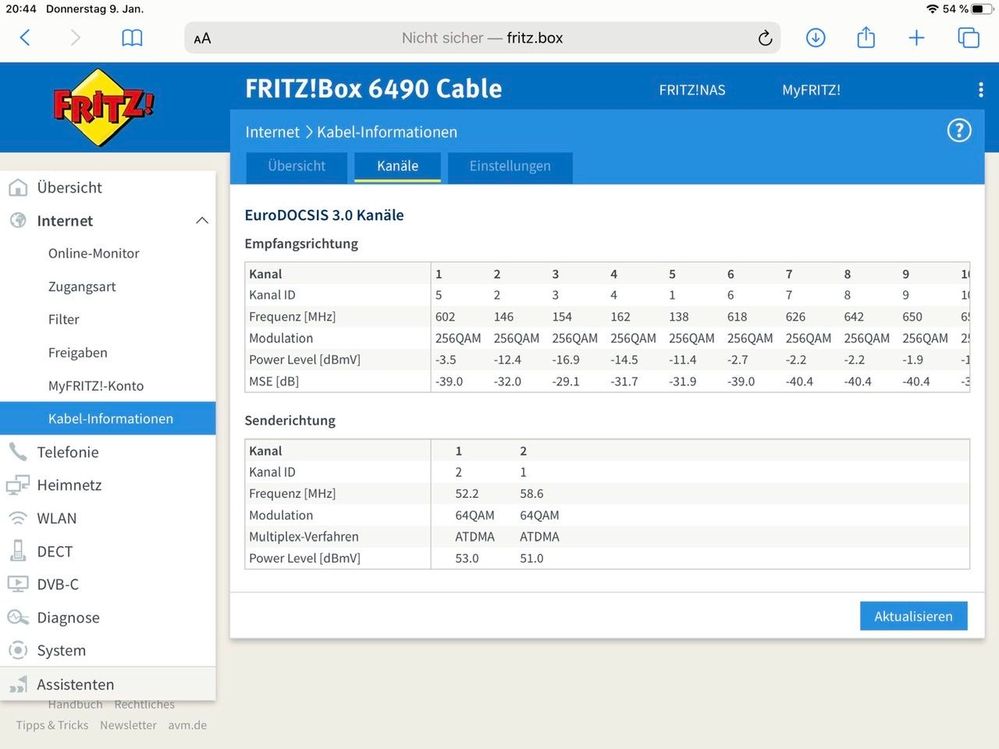Open the Safari bookmarks book icon
This screenshot has width=999, height=749.
tap(132, 38)
